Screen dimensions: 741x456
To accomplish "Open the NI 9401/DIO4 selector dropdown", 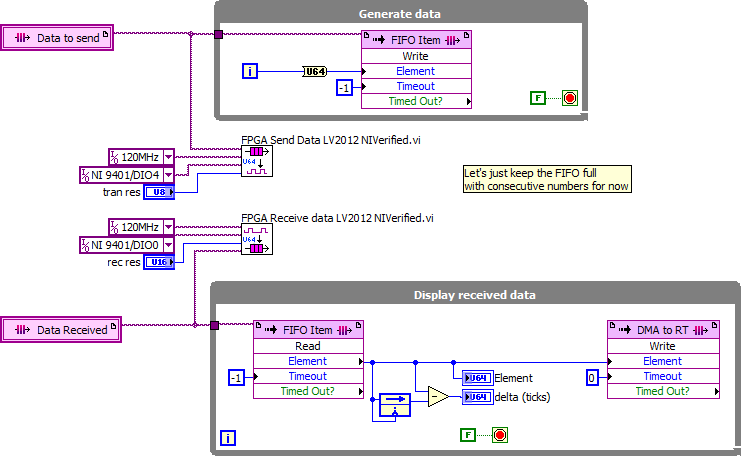I will point(168,175).
